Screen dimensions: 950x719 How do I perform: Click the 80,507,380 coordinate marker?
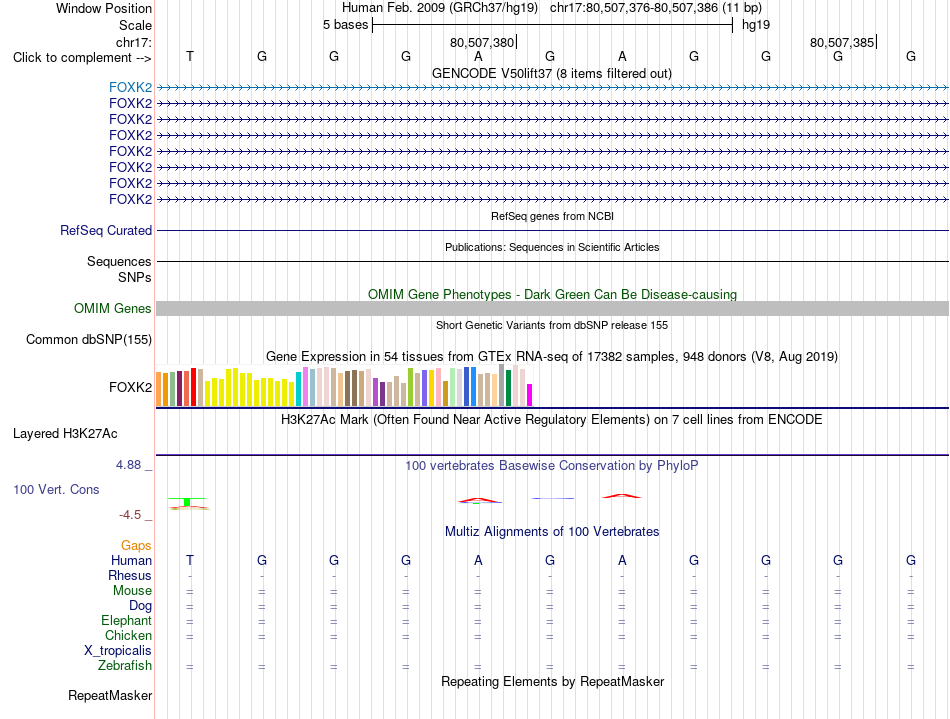pyautogui.click(x=482, y=42)
